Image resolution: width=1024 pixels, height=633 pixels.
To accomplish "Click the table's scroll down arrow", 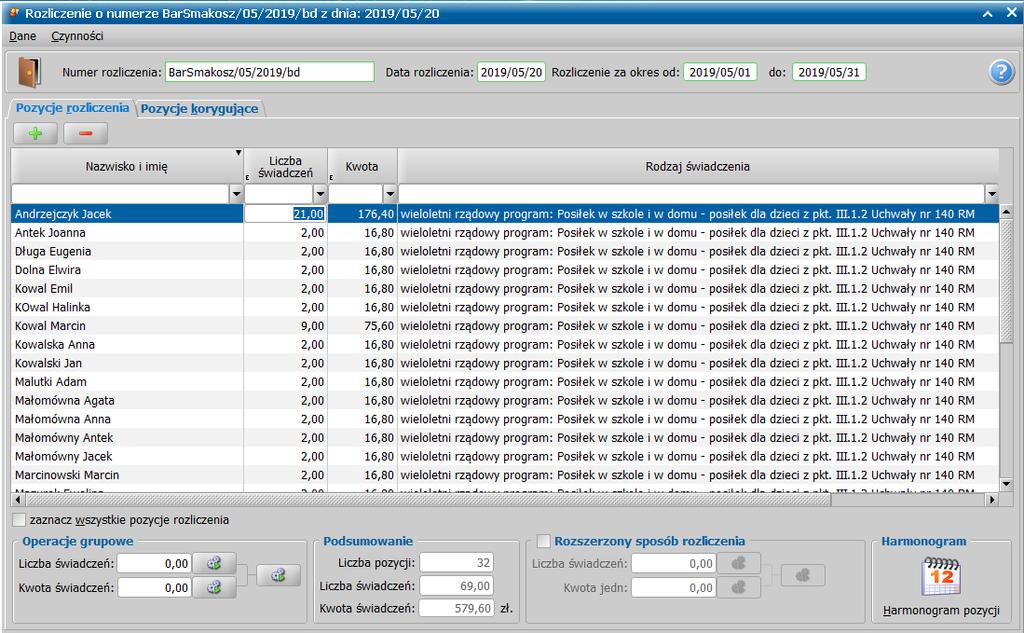I will click(1006, 484).
